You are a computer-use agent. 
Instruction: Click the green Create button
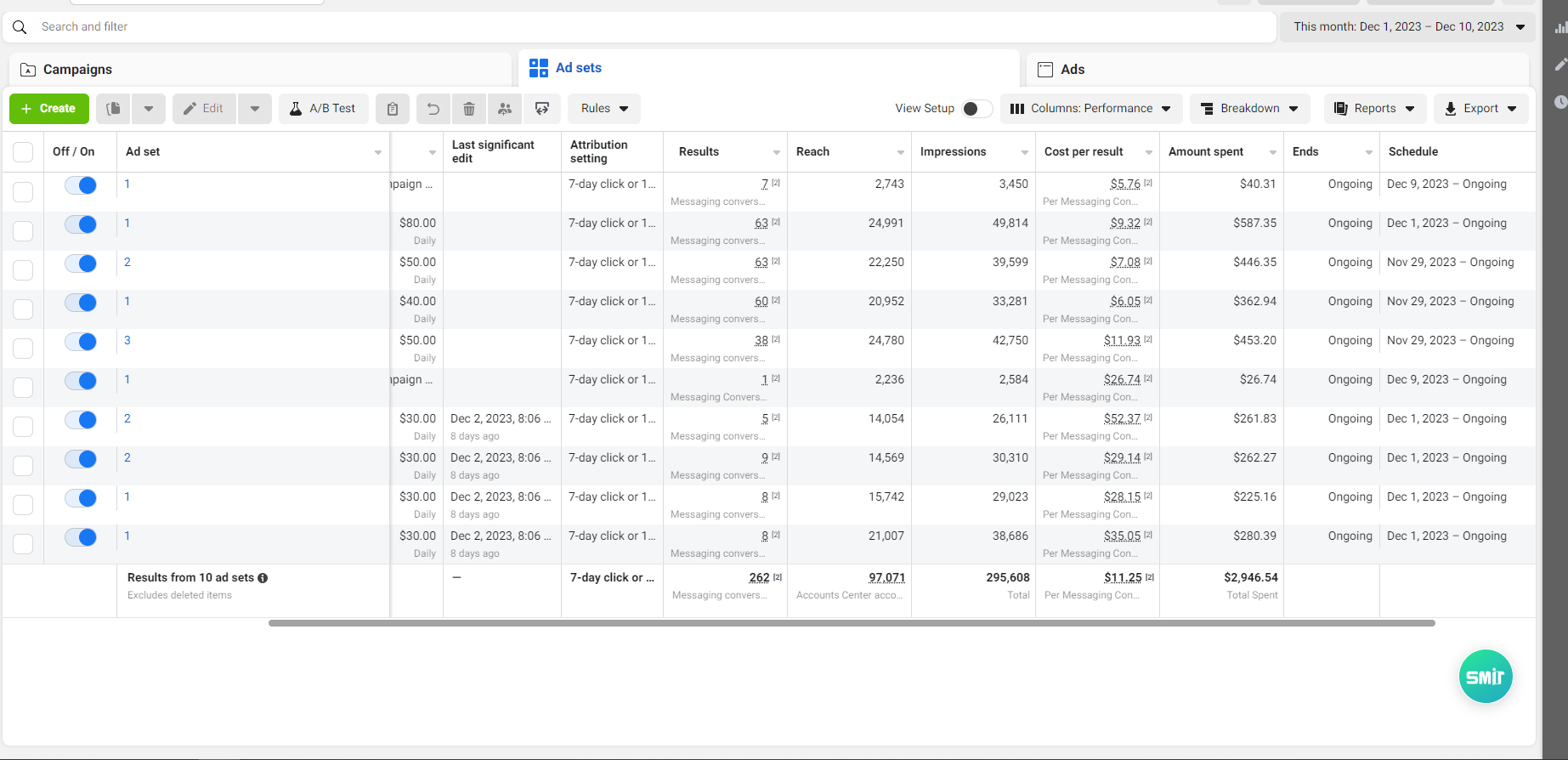coord(49,109)
